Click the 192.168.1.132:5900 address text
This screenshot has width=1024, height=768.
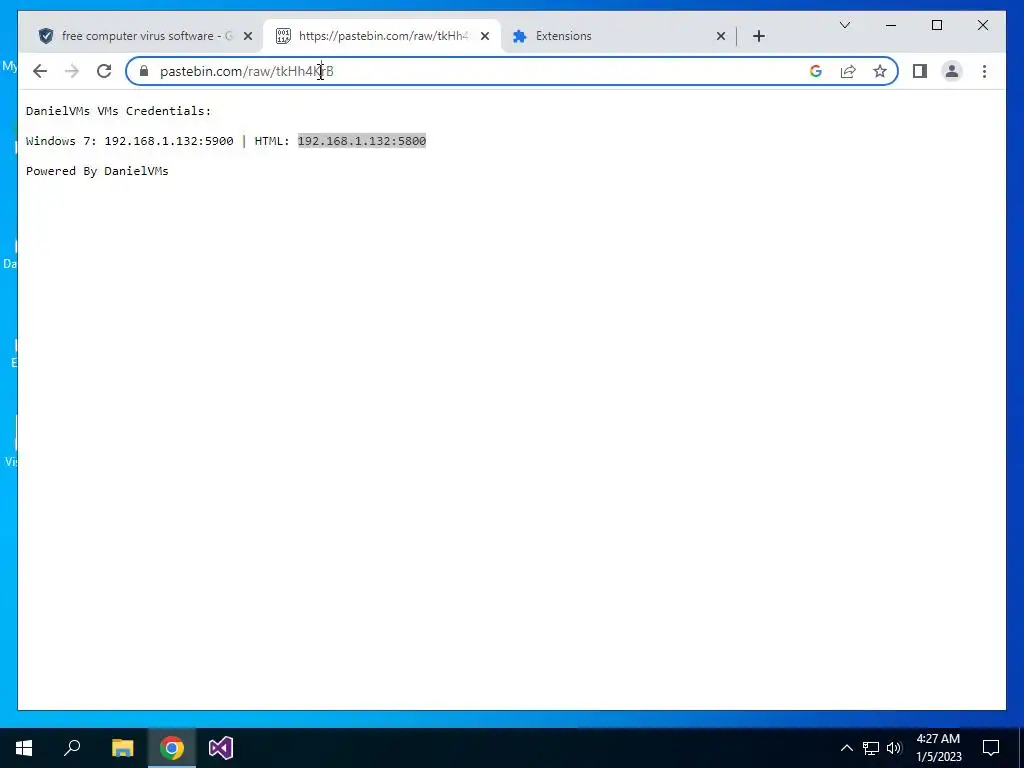tap(168, 141)
